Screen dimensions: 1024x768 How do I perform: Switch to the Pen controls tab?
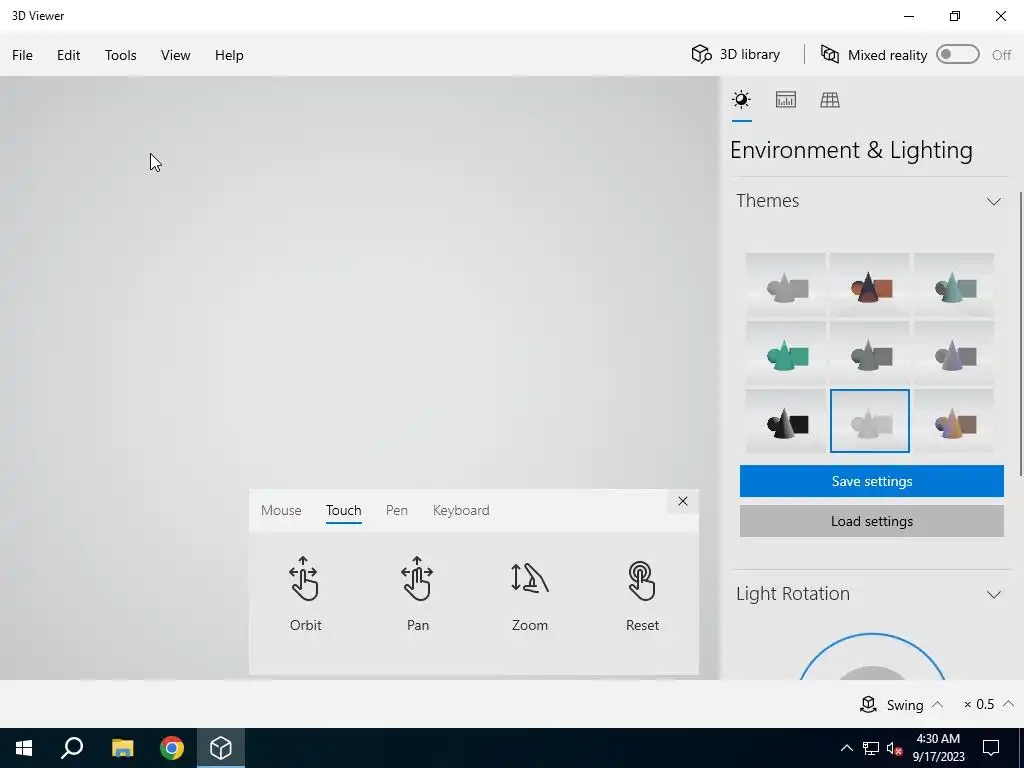coord(396,510)
